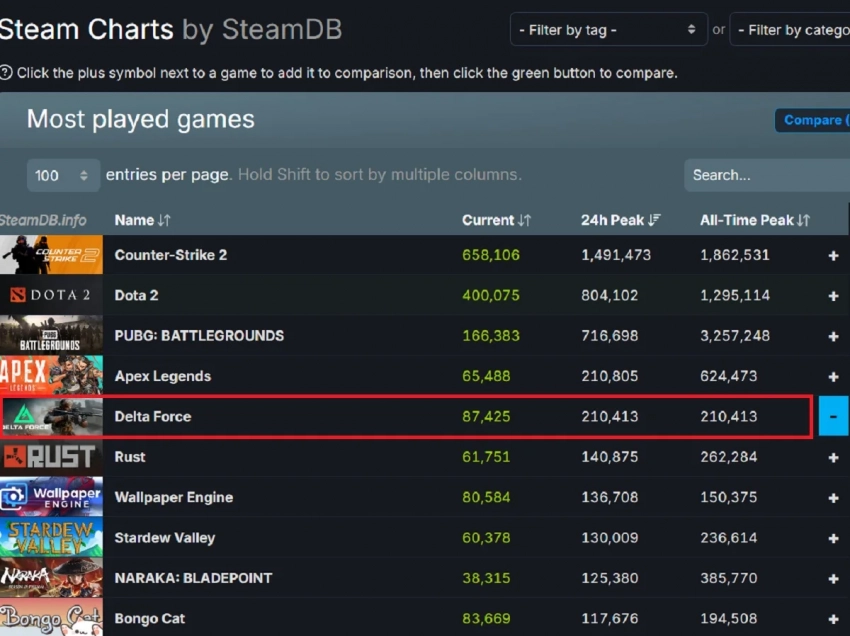Open the Delta Force game link

153,417
